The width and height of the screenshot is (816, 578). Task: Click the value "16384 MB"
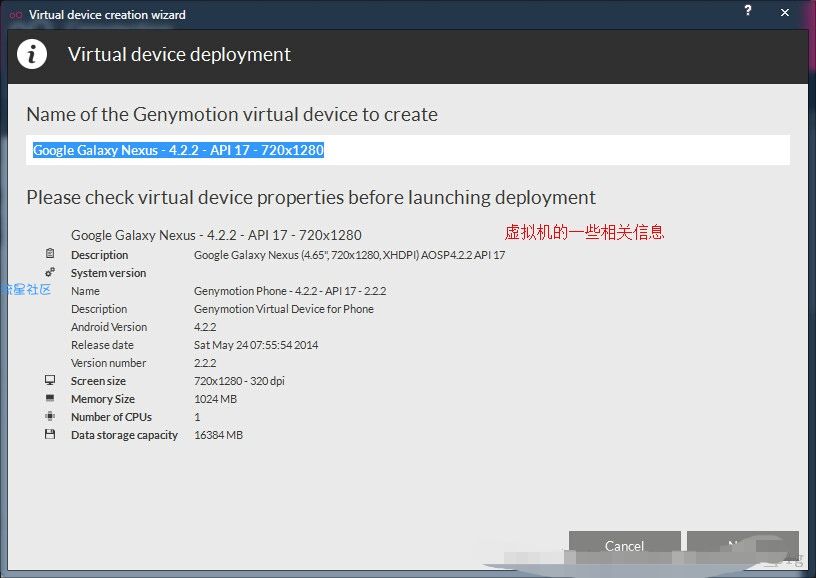(218, 435)
